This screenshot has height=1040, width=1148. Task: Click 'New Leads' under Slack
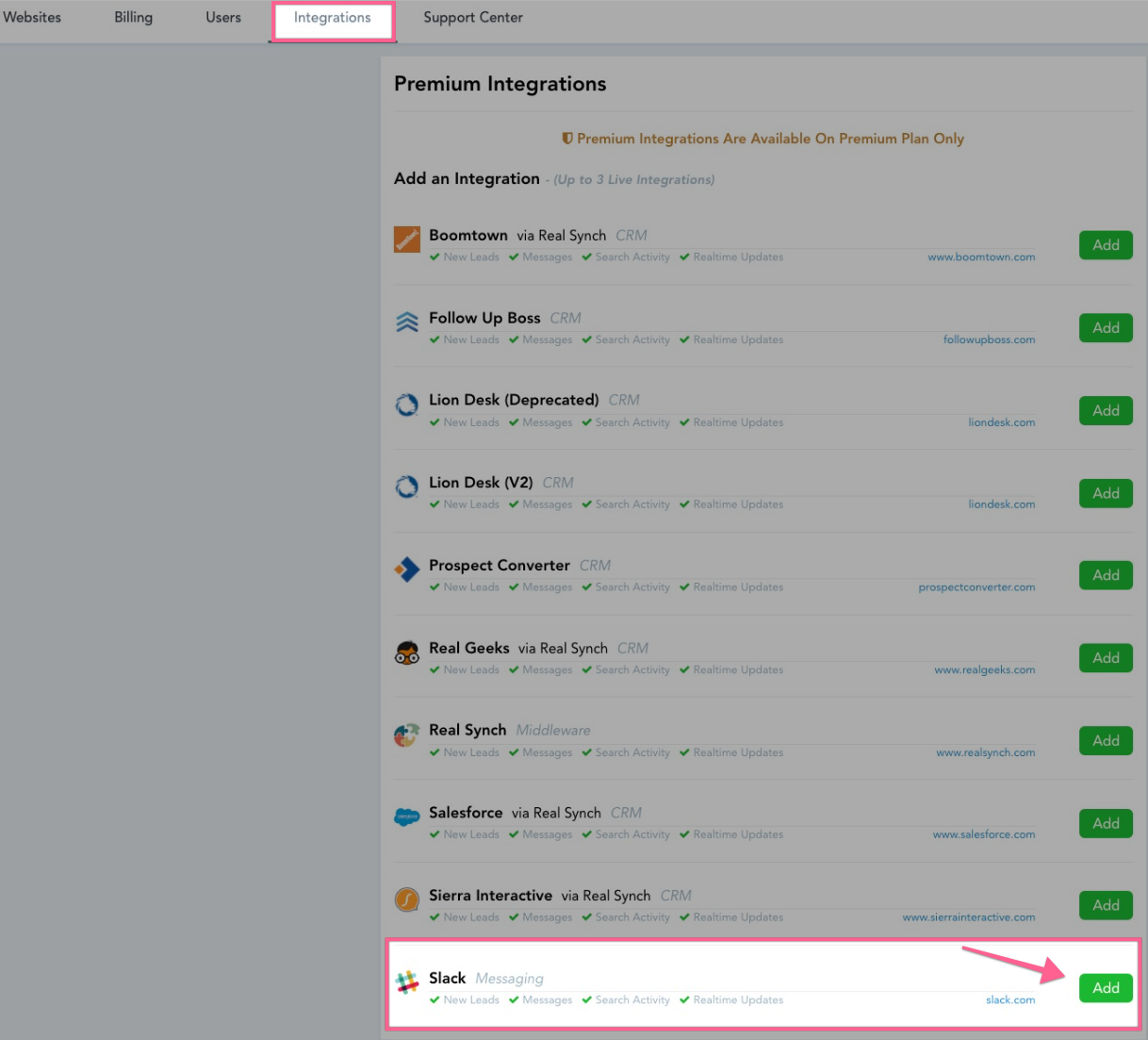[x=471, y=1000]
